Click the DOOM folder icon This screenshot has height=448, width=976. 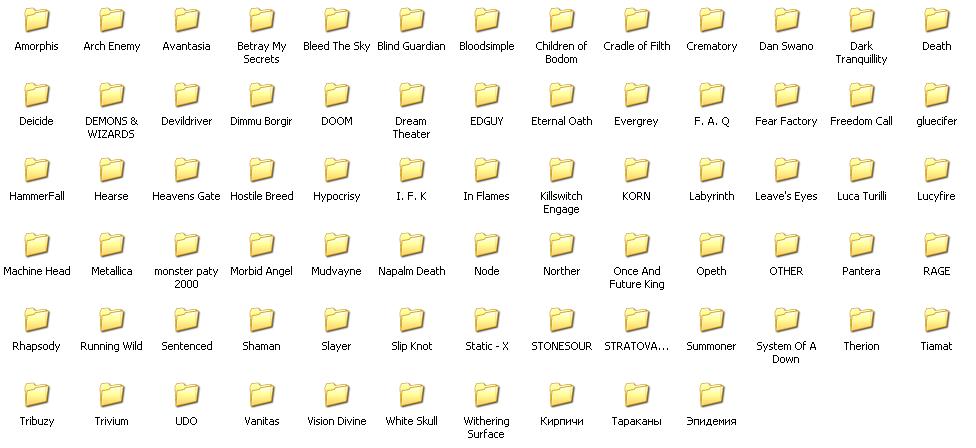[x=337, y=95]
